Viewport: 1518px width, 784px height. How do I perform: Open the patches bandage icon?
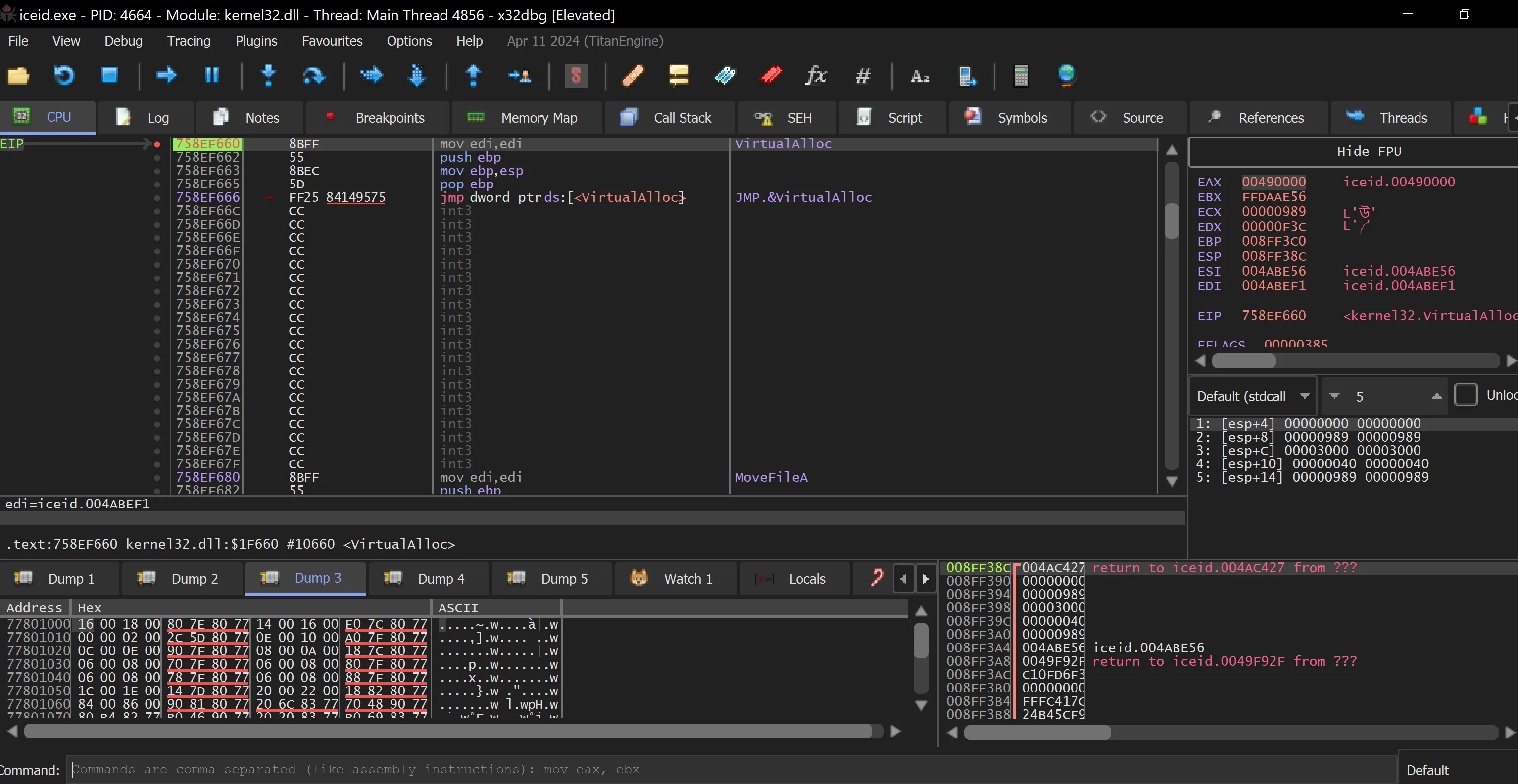point(633,75)
